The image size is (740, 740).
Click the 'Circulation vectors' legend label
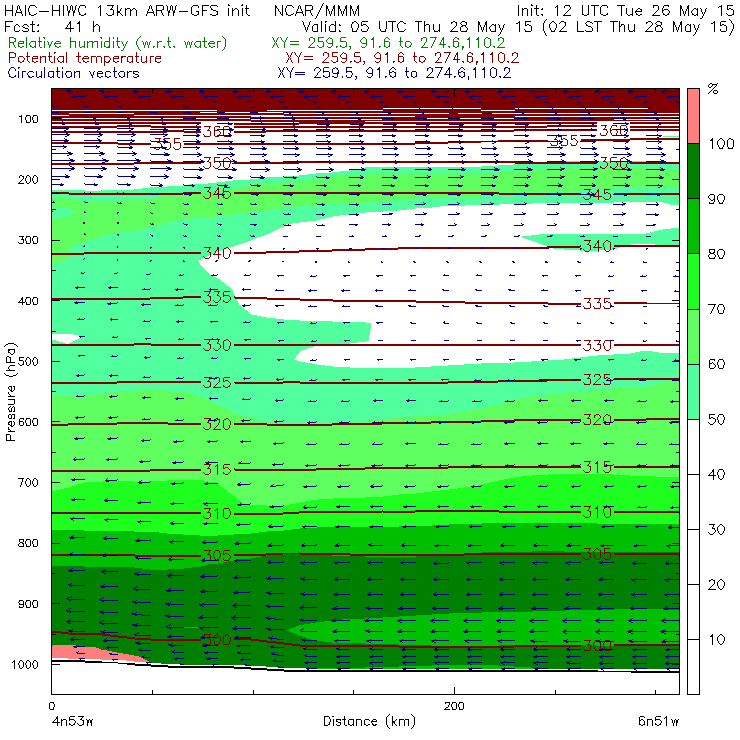(x=73, y=73)
